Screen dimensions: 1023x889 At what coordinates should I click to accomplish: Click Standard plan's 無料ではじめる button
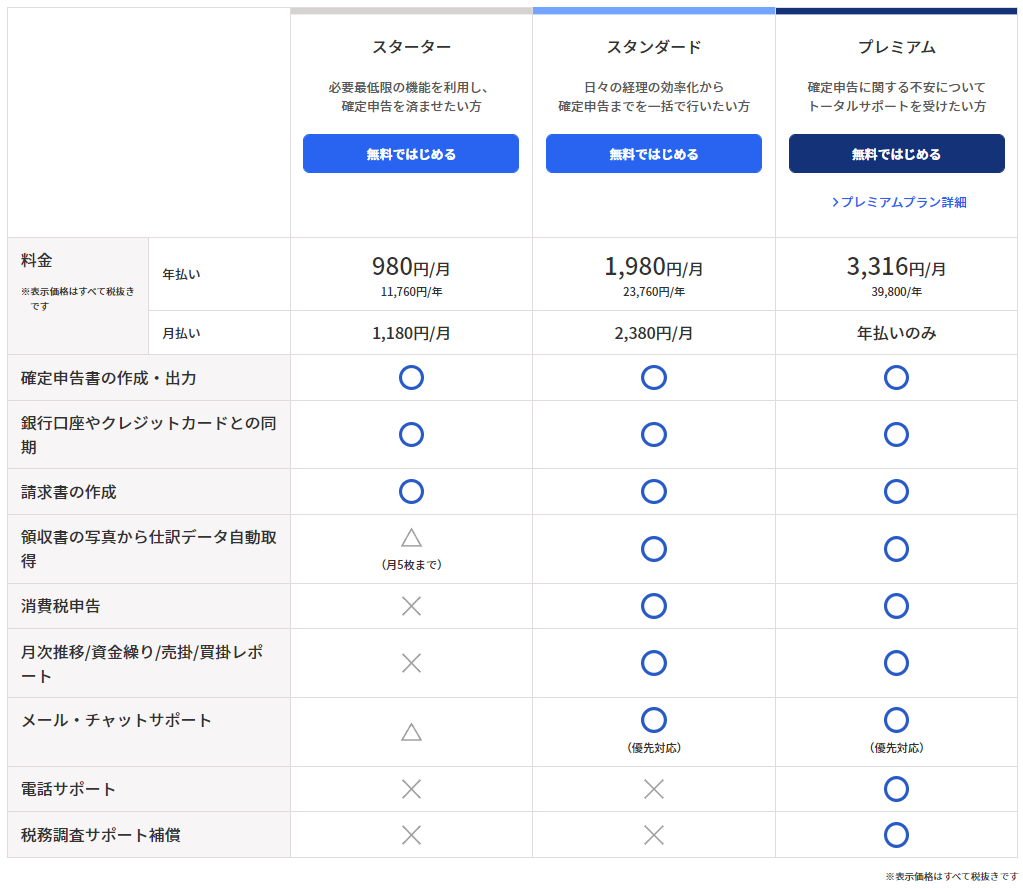(x=653, y=153)
